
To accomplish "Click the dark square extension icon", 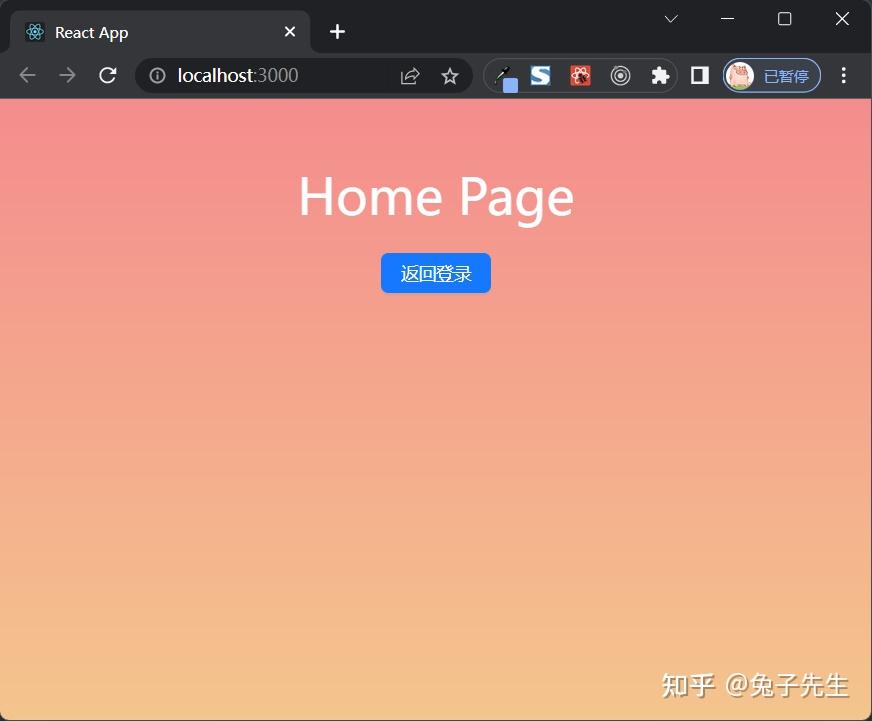I will 699,75.
